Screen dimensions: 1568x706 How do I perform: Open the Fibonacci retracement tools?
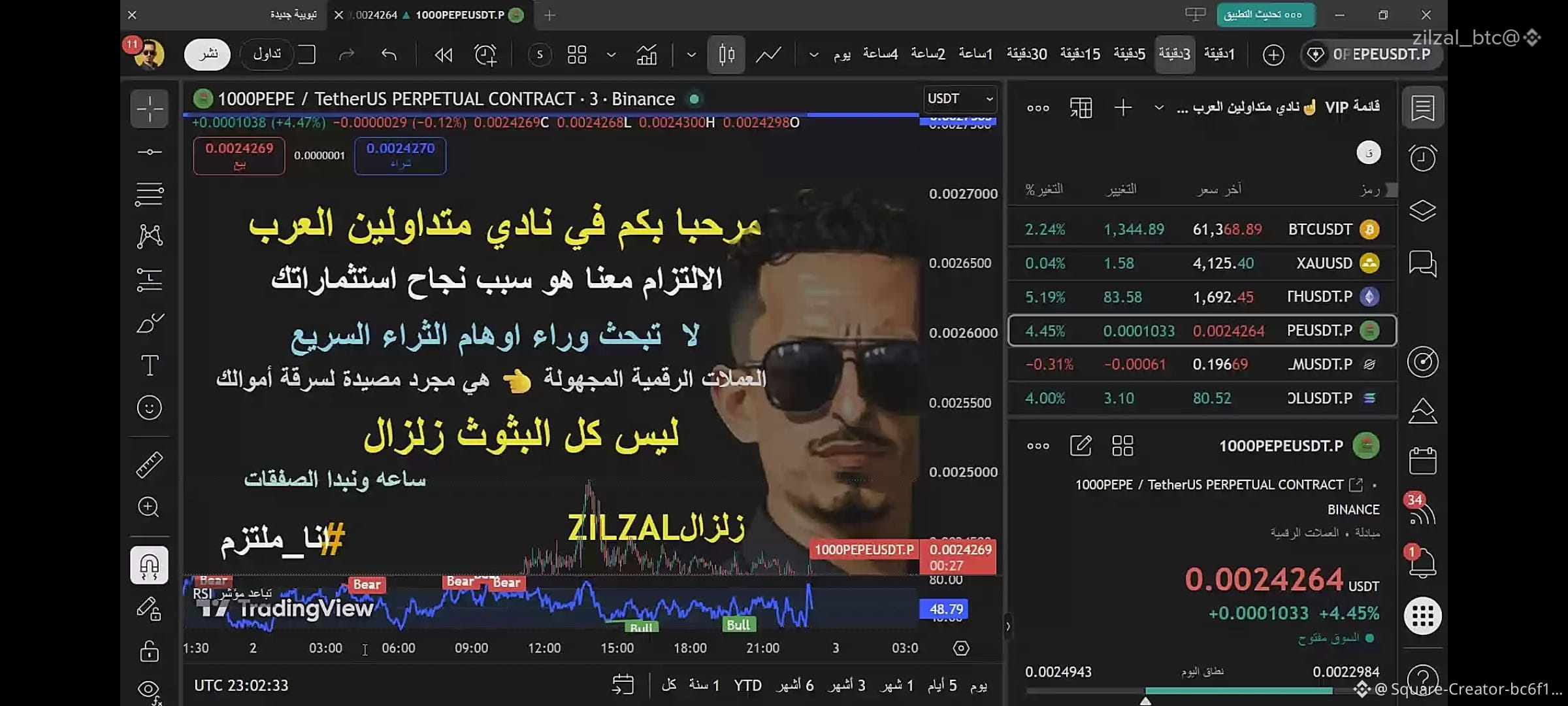(x=150, y=194)
